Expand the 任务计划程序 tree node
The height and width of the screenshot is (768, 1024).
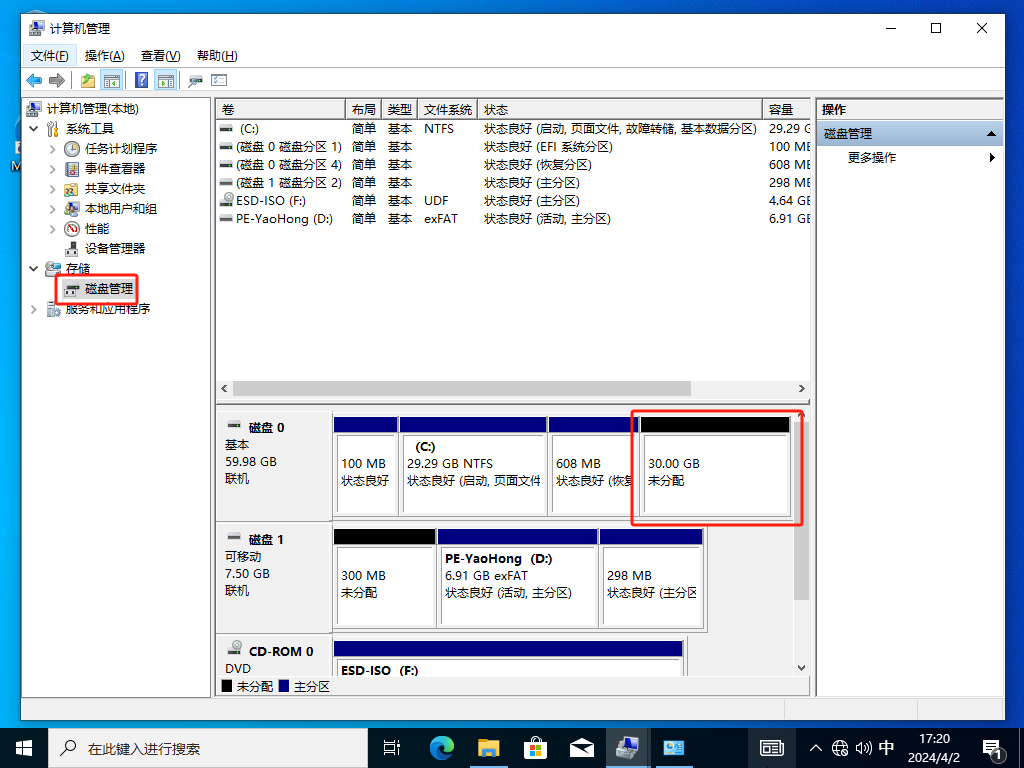pyautogui.click(x=53, y=149)
